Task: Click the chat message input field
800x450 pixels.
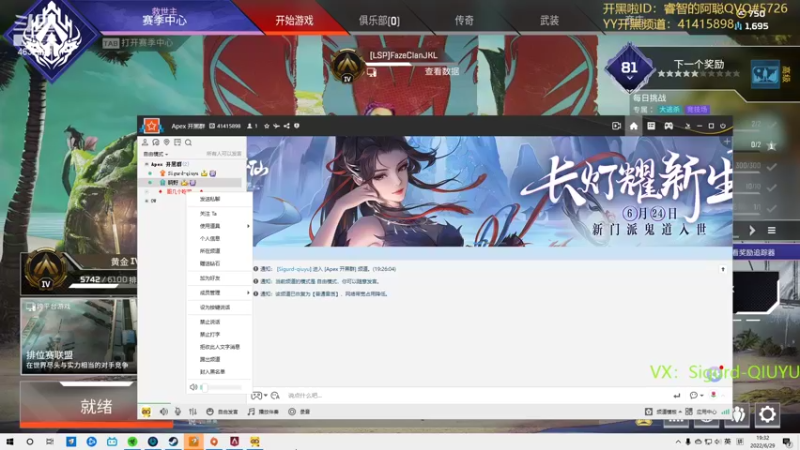Action: (x=474, y=395)
